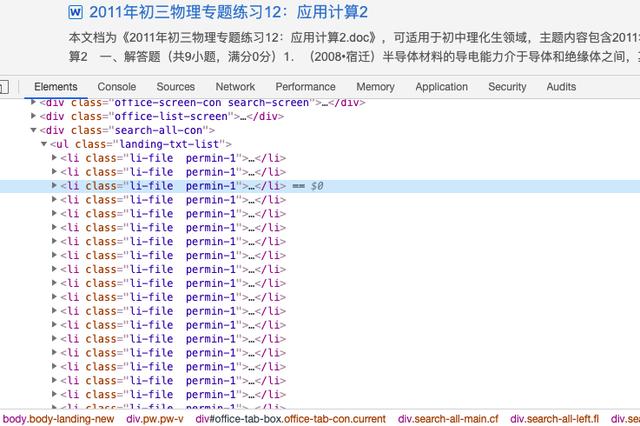
Task: Select the div class "search-all-con" row text
Action: [127, 130]
